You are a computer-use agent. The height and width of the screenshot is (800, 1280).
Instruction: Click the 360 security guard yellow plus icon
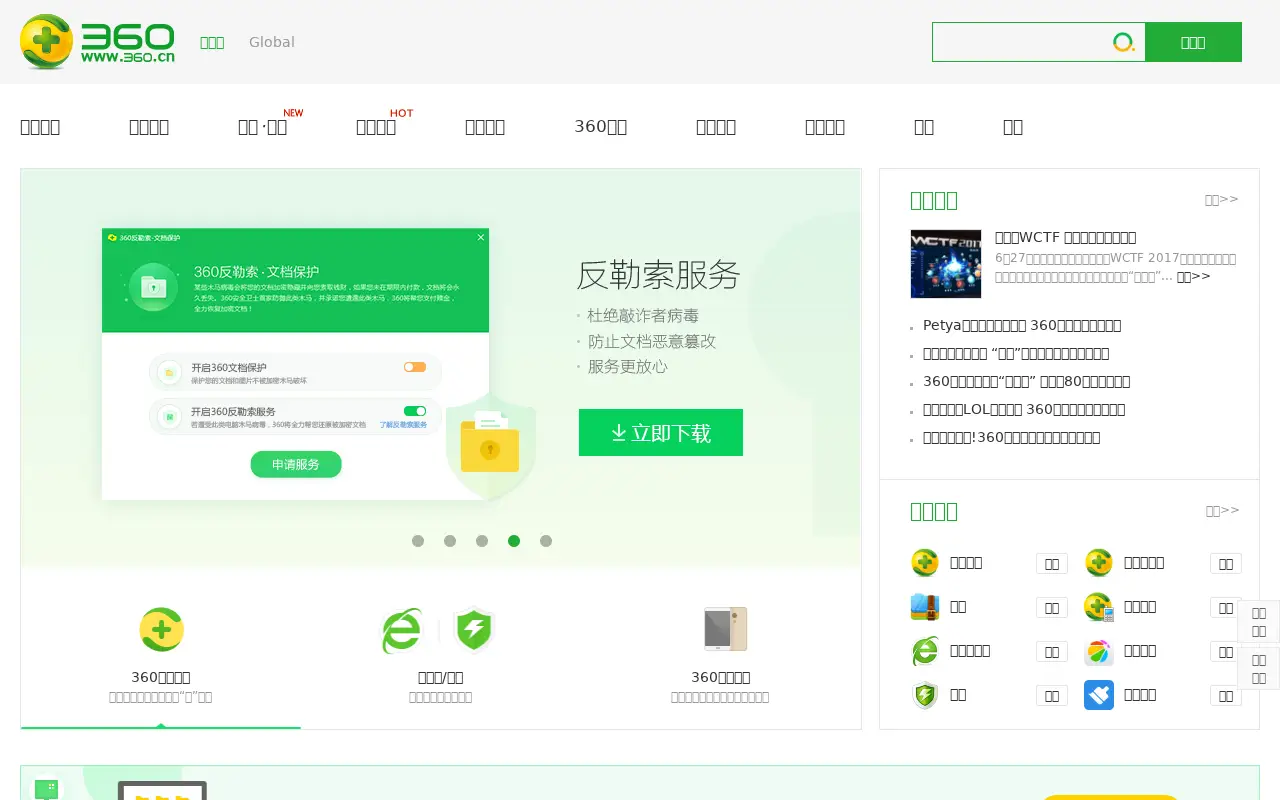pos(925,562)
